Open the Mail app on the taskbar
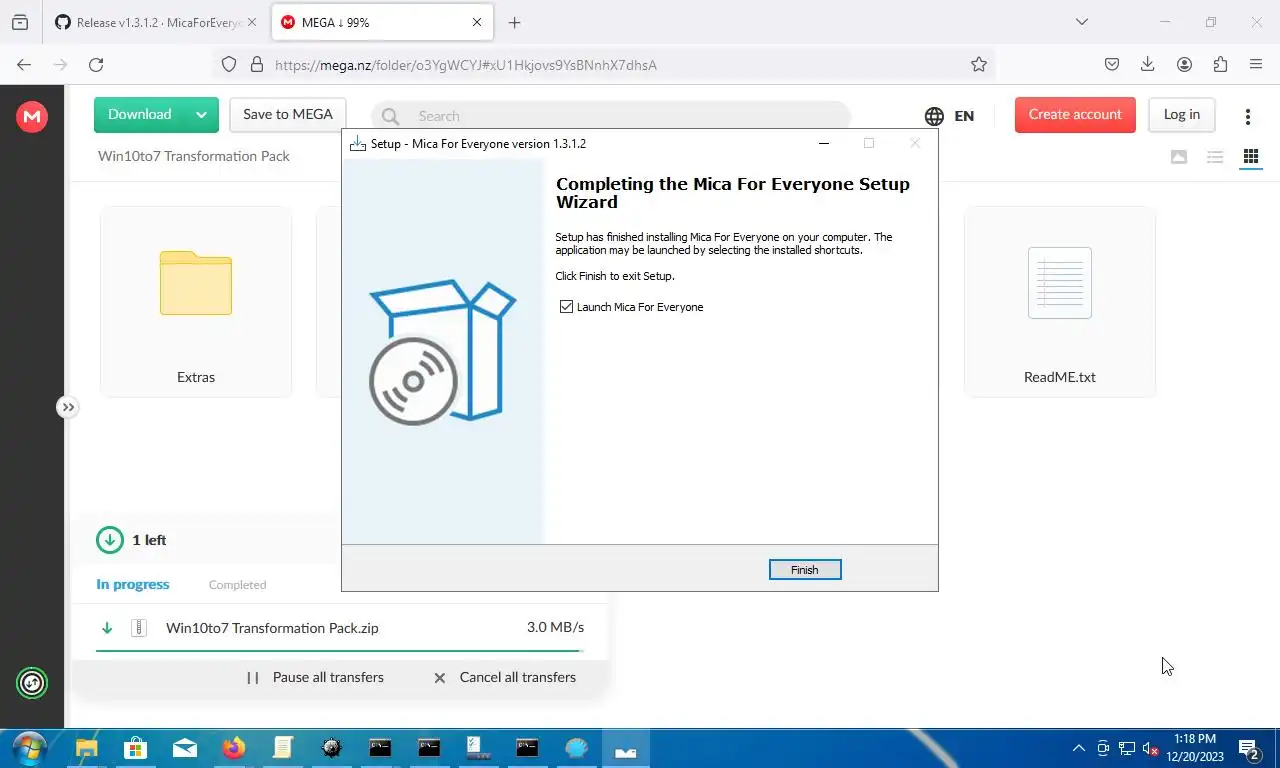Viewport: 1280px width, 768px height. (x=185, y=748)
